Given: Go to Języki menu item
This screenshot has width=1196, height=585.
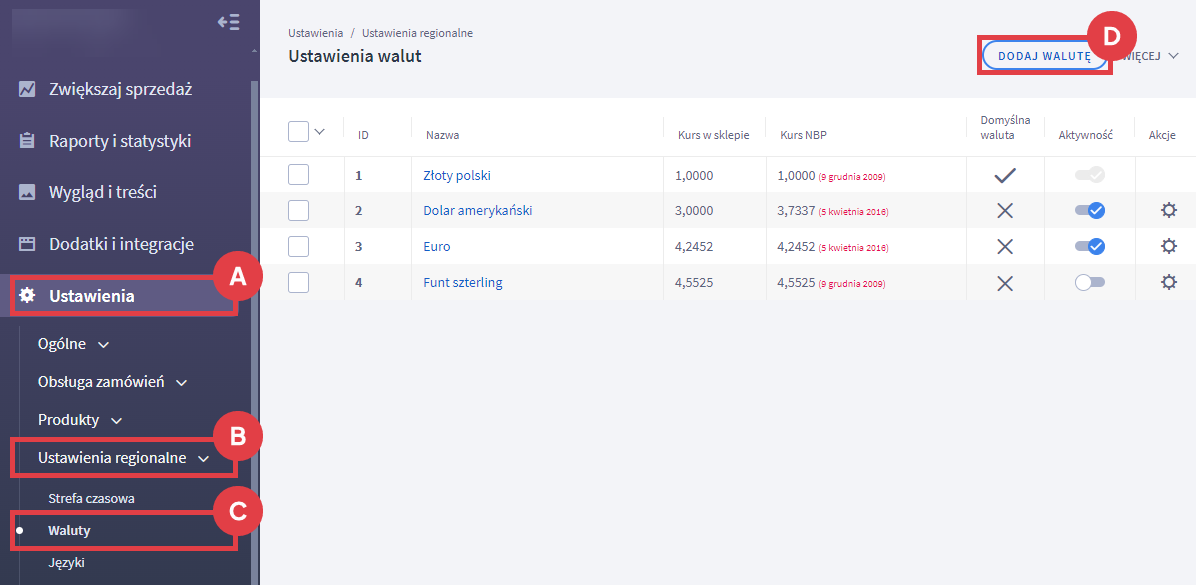Looking at the screenshot, I should coord(66,563).
